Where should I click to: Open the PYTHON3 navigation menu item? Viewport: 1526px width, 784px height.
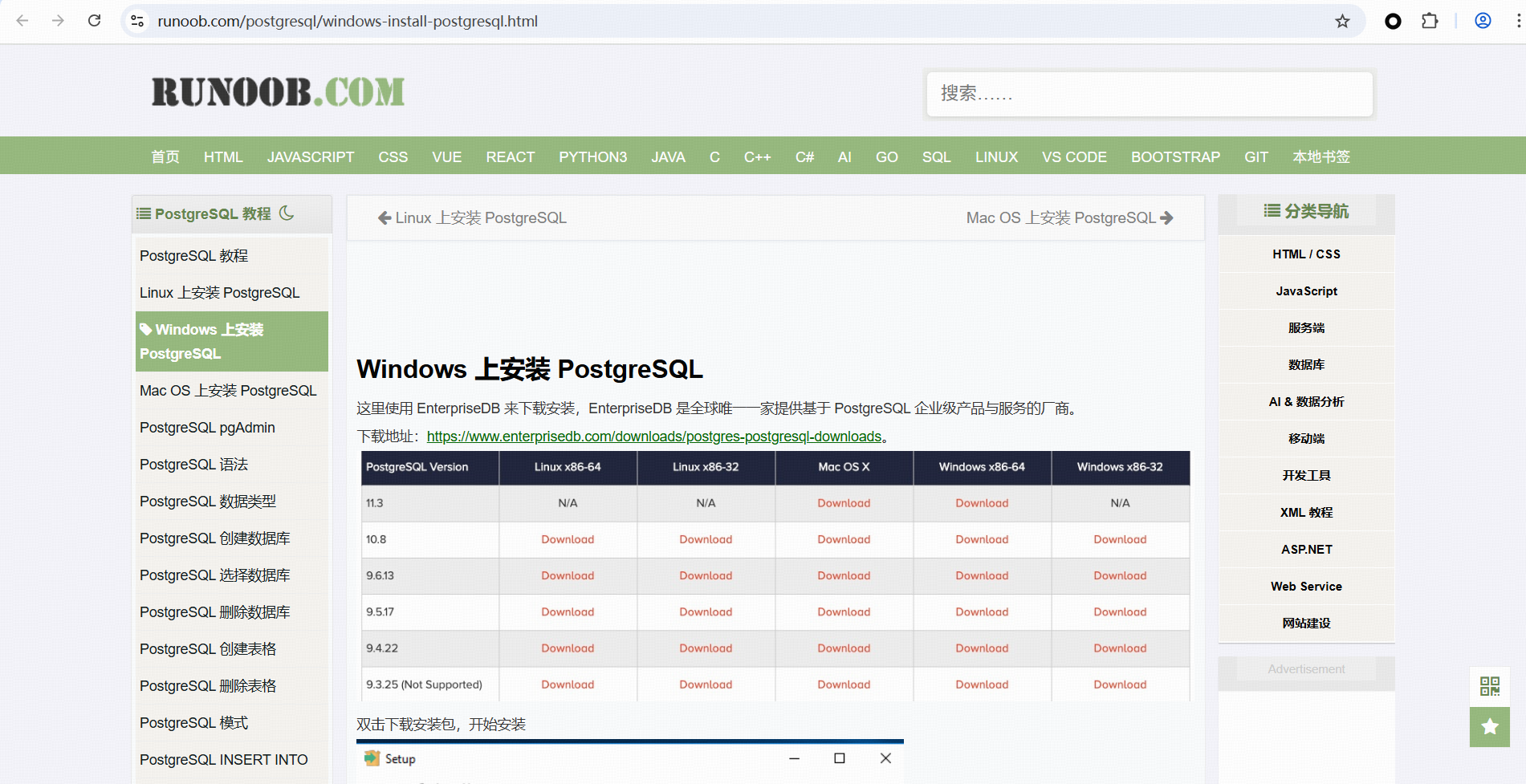pos(592,156)
